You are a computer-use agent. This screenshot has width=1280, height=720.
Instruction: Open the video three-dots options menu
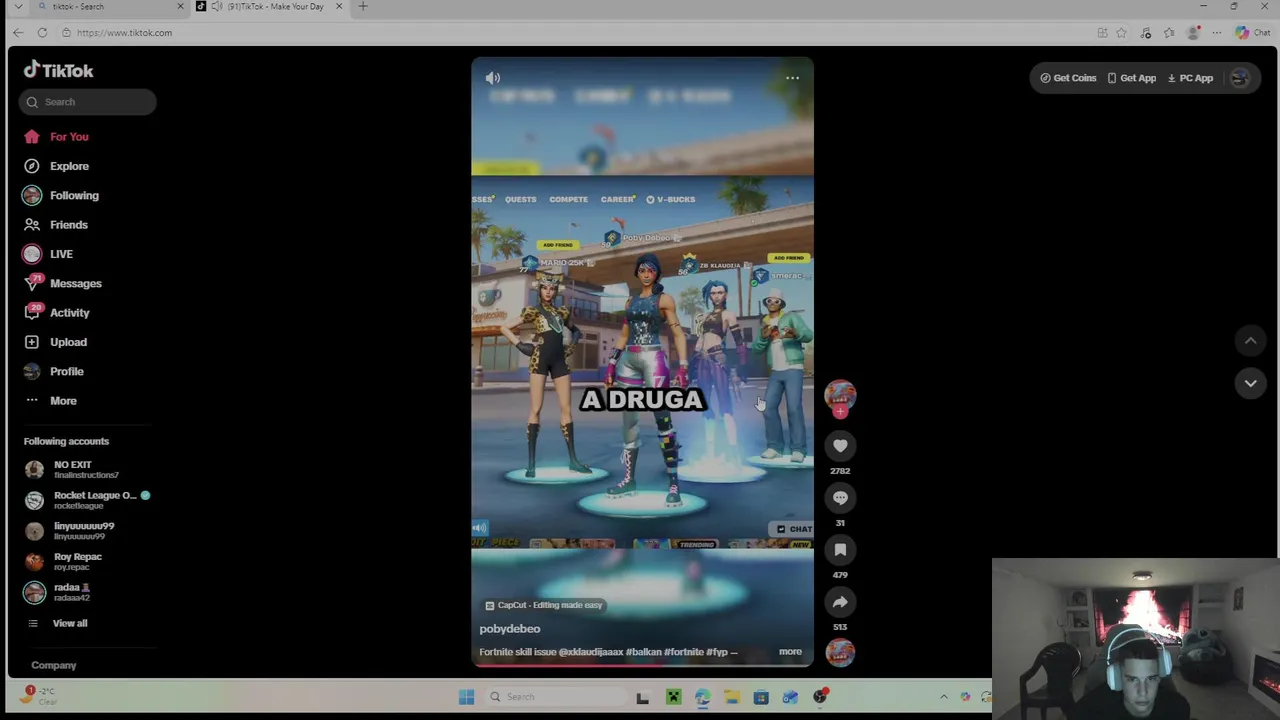point(792,78)
